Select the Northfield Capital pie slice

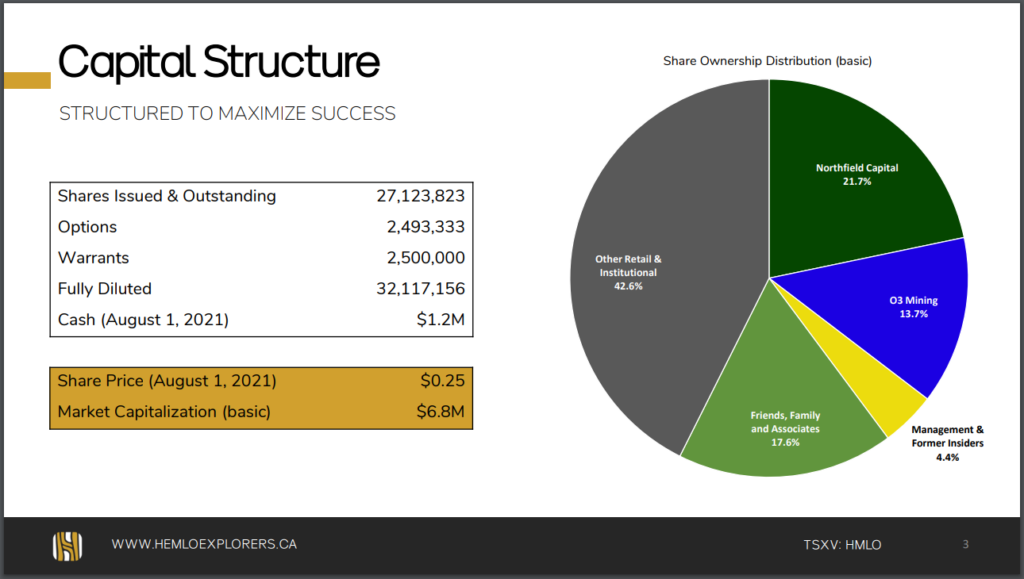pyautogui.click(x=856, y=176)
